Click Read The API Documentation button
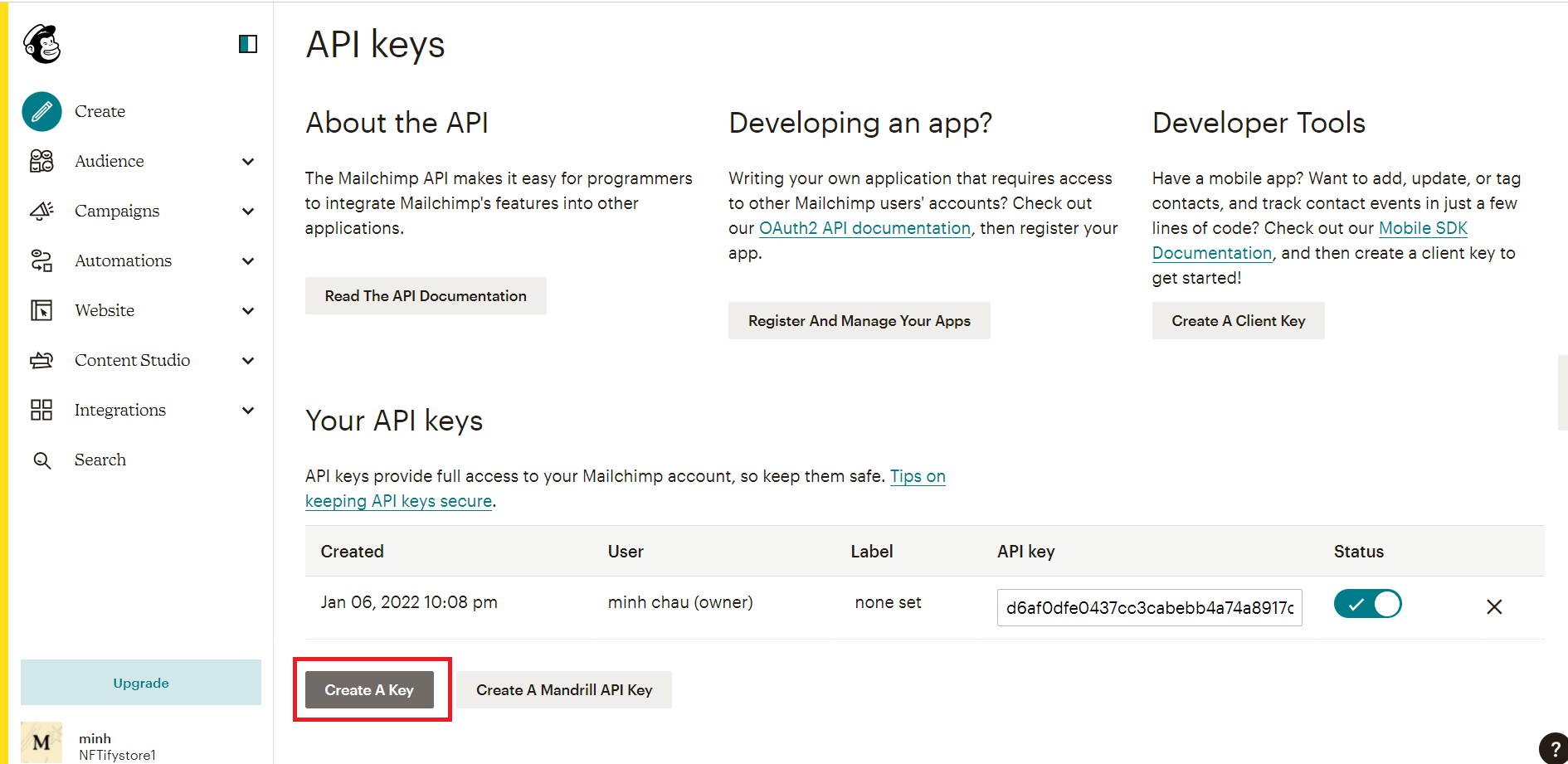The height and width of the screenshot is (764, 1568). point(426,296)
